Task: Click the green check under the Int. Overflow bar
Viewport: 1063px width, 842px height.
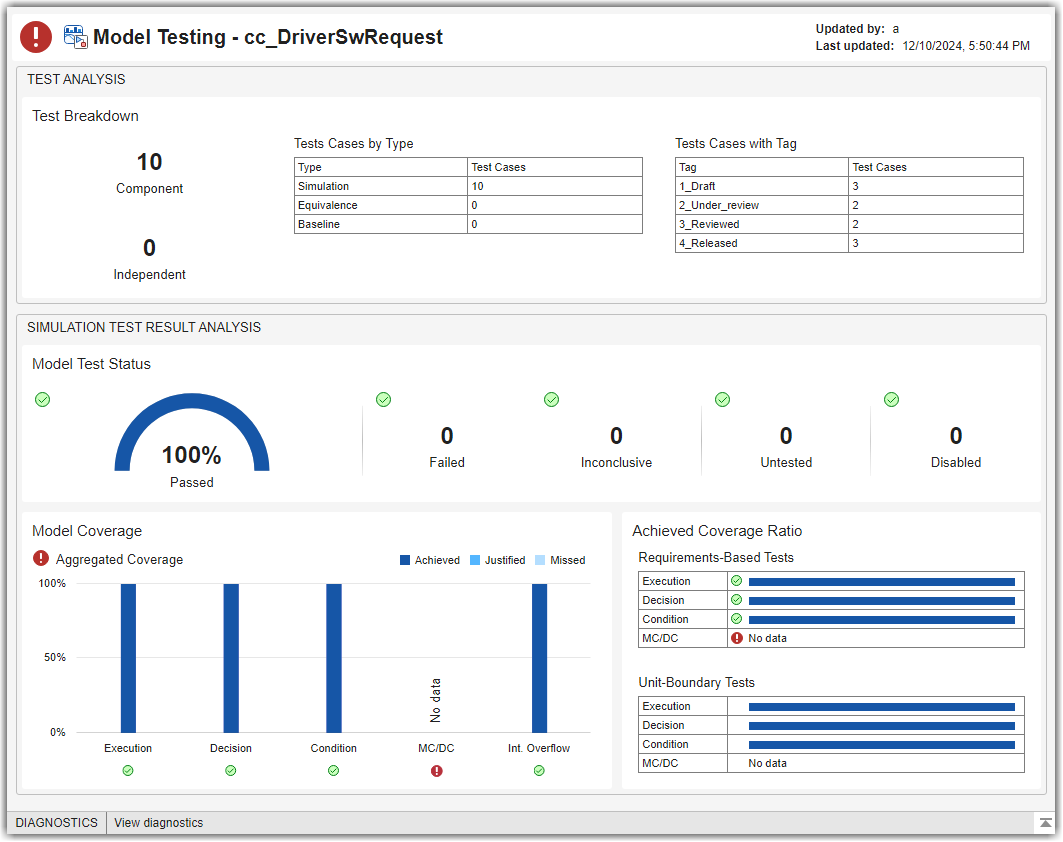Action: [539, 770]
